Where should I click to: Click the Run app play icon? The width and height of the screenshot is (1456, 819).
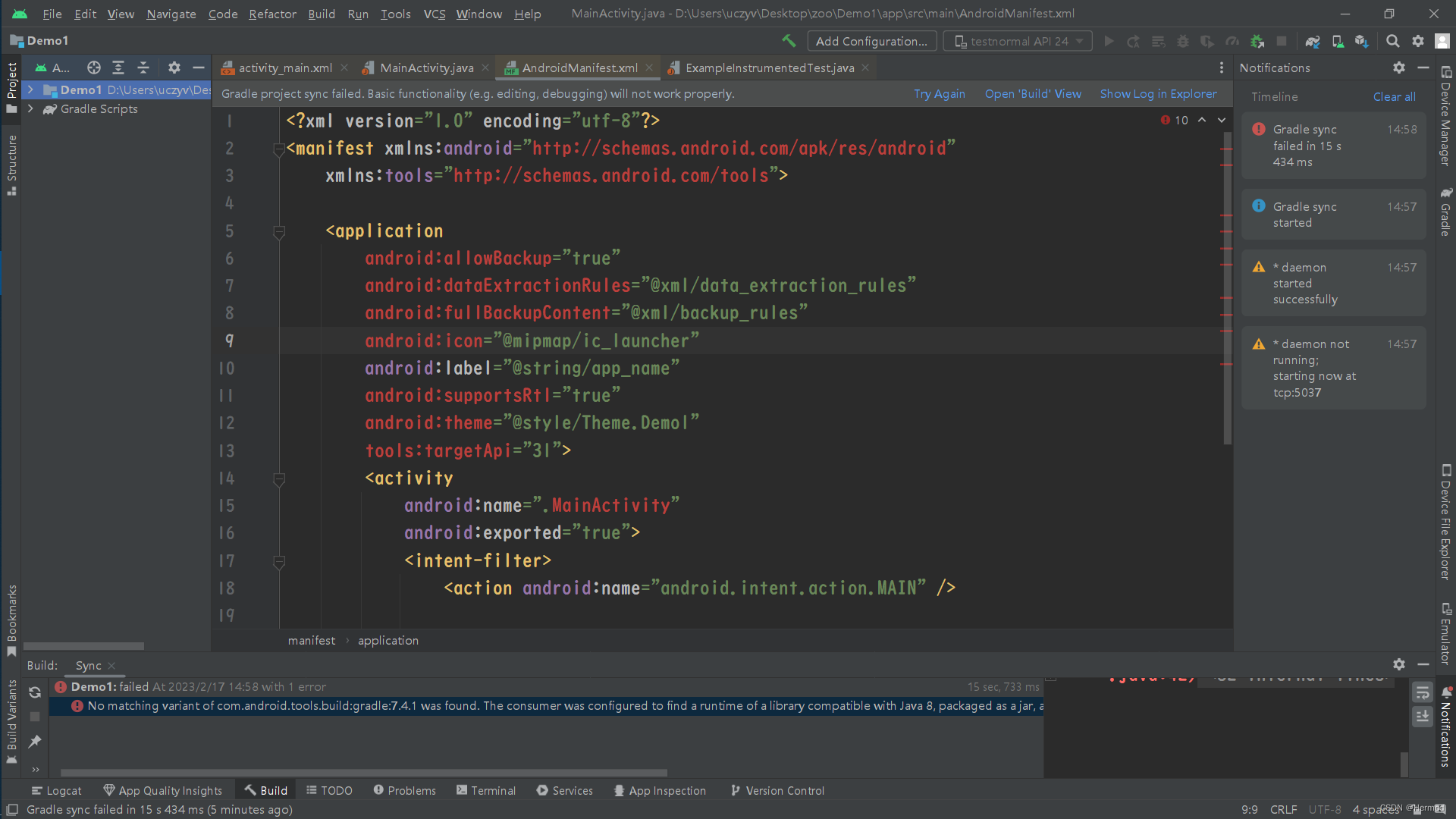[x=1109, y=41]
